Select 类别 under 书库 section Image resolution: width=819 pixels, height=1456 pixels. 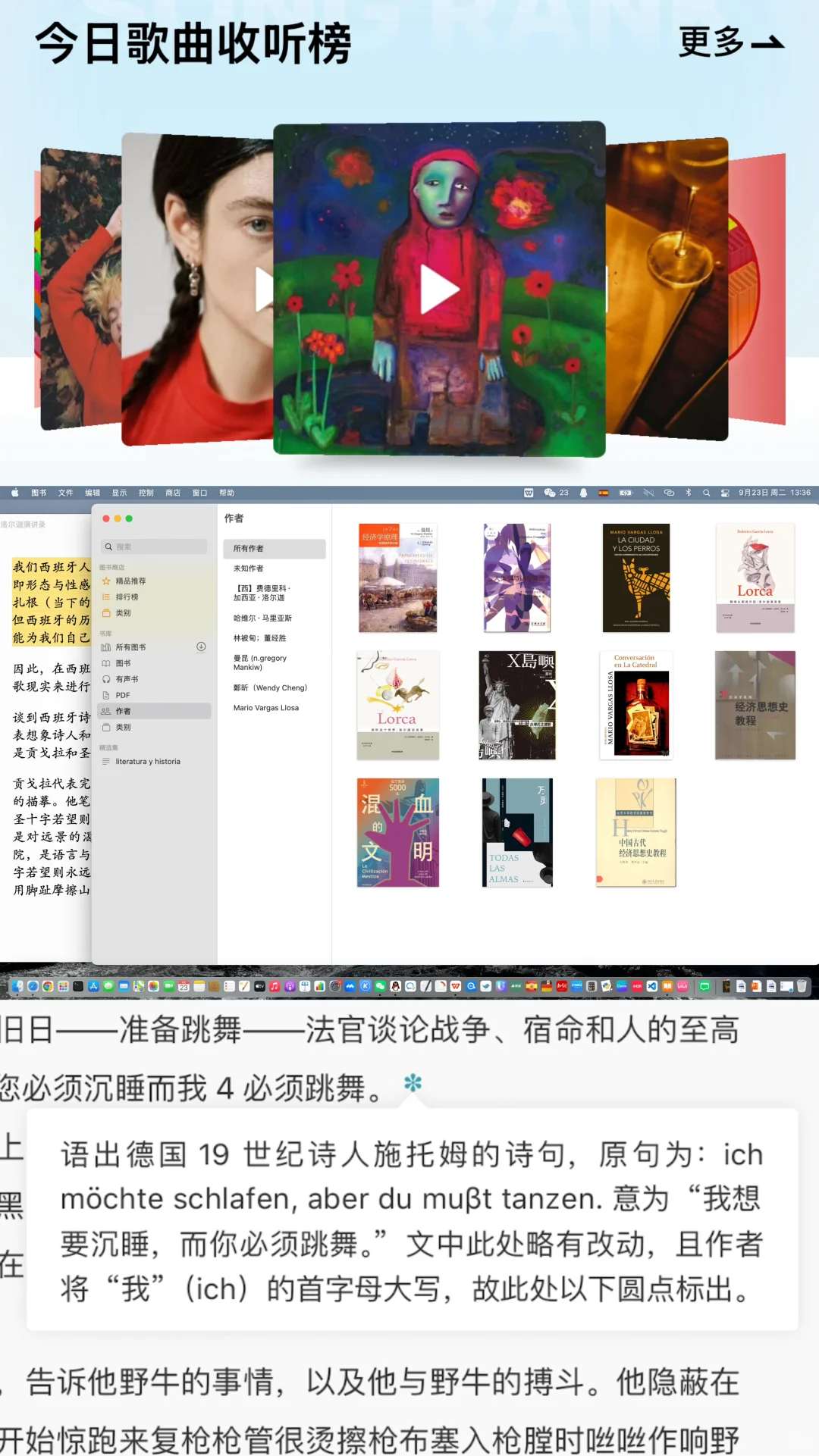pyautogui.click(x=123, y=727)
